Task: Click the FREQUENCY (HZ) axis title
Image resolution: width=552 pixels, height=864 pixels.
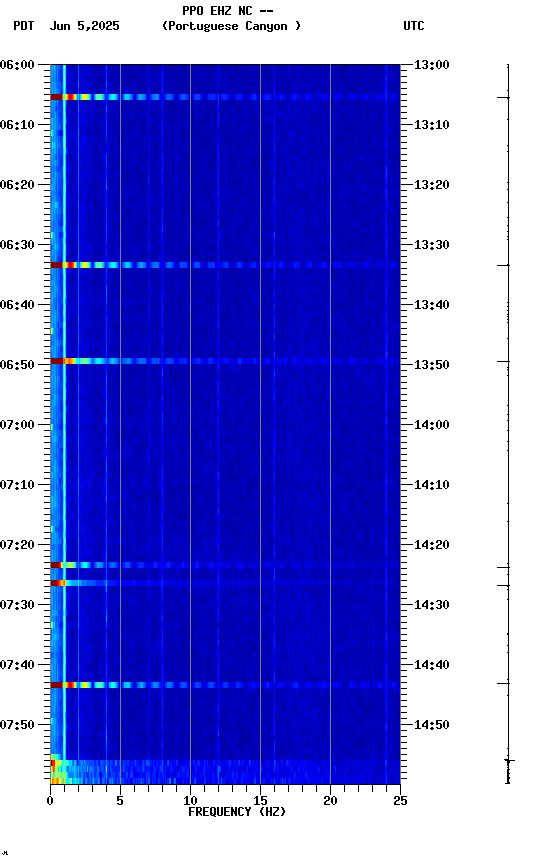Action: pyautogui.click(x=237, y=812)
